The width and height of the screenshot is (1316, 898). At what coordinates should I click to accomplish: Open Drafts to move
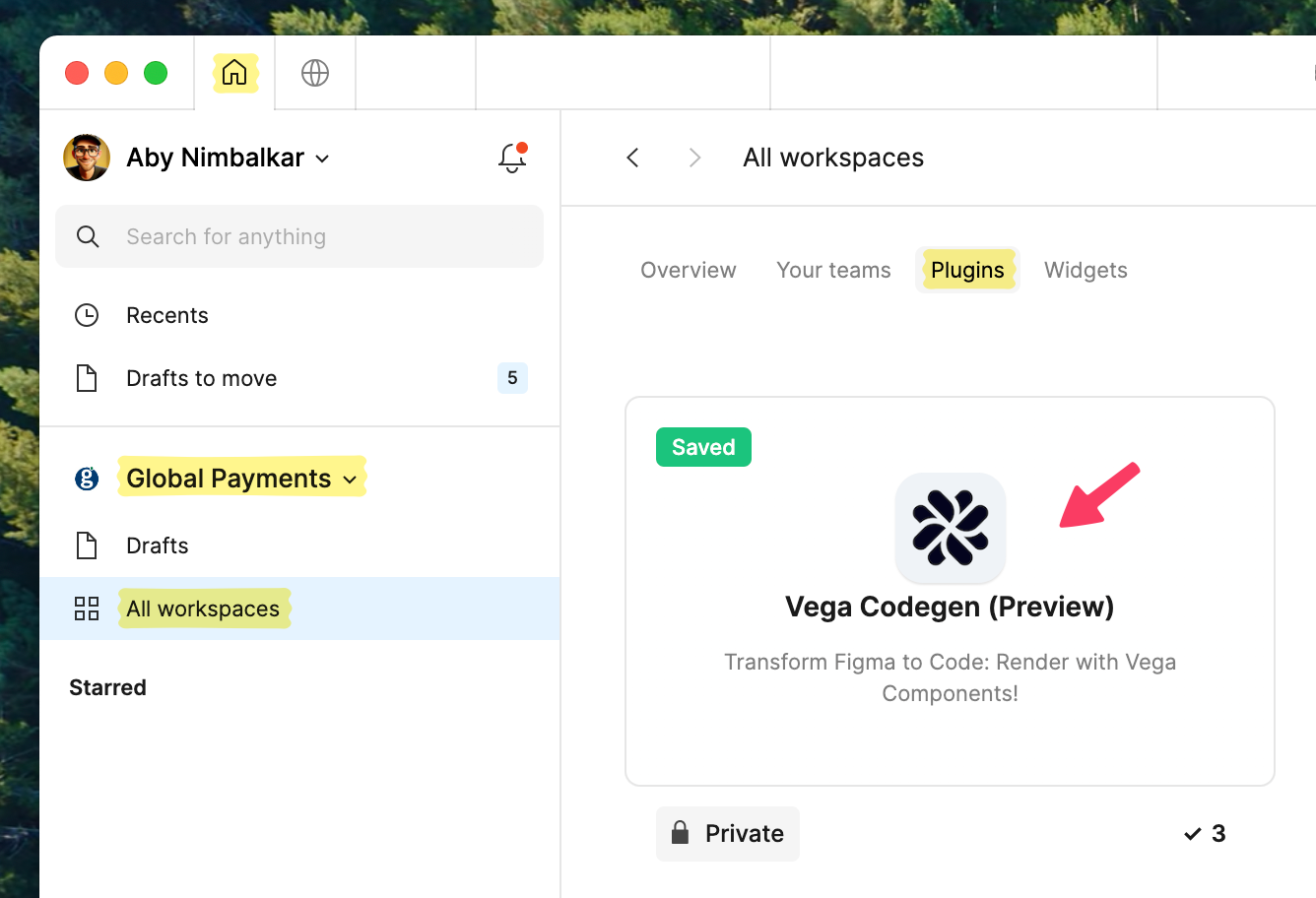[x=201, y=378]
